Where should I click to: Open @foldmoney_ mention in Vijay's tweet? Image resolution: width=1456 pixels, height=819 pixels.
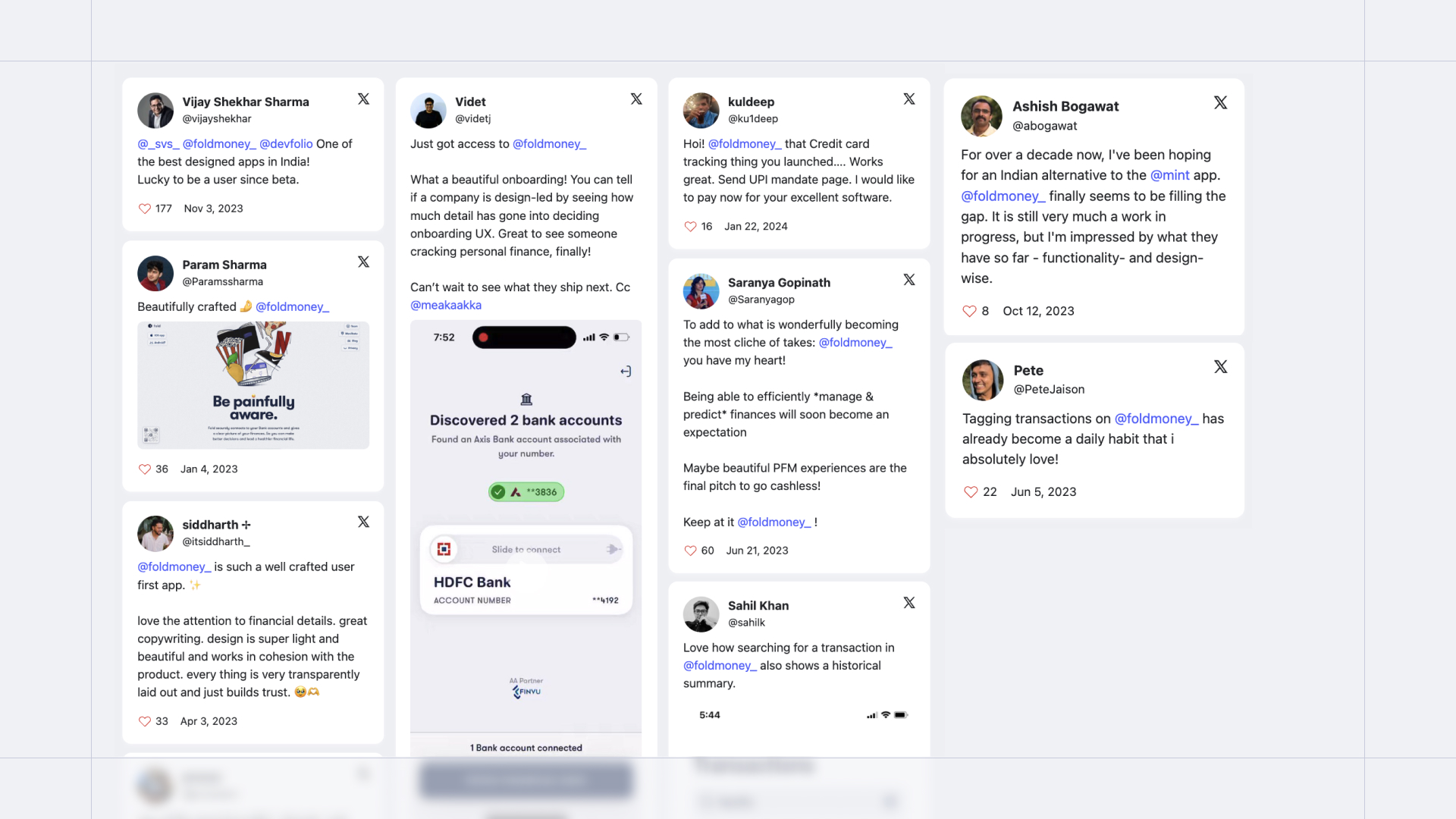click(219, 144)
